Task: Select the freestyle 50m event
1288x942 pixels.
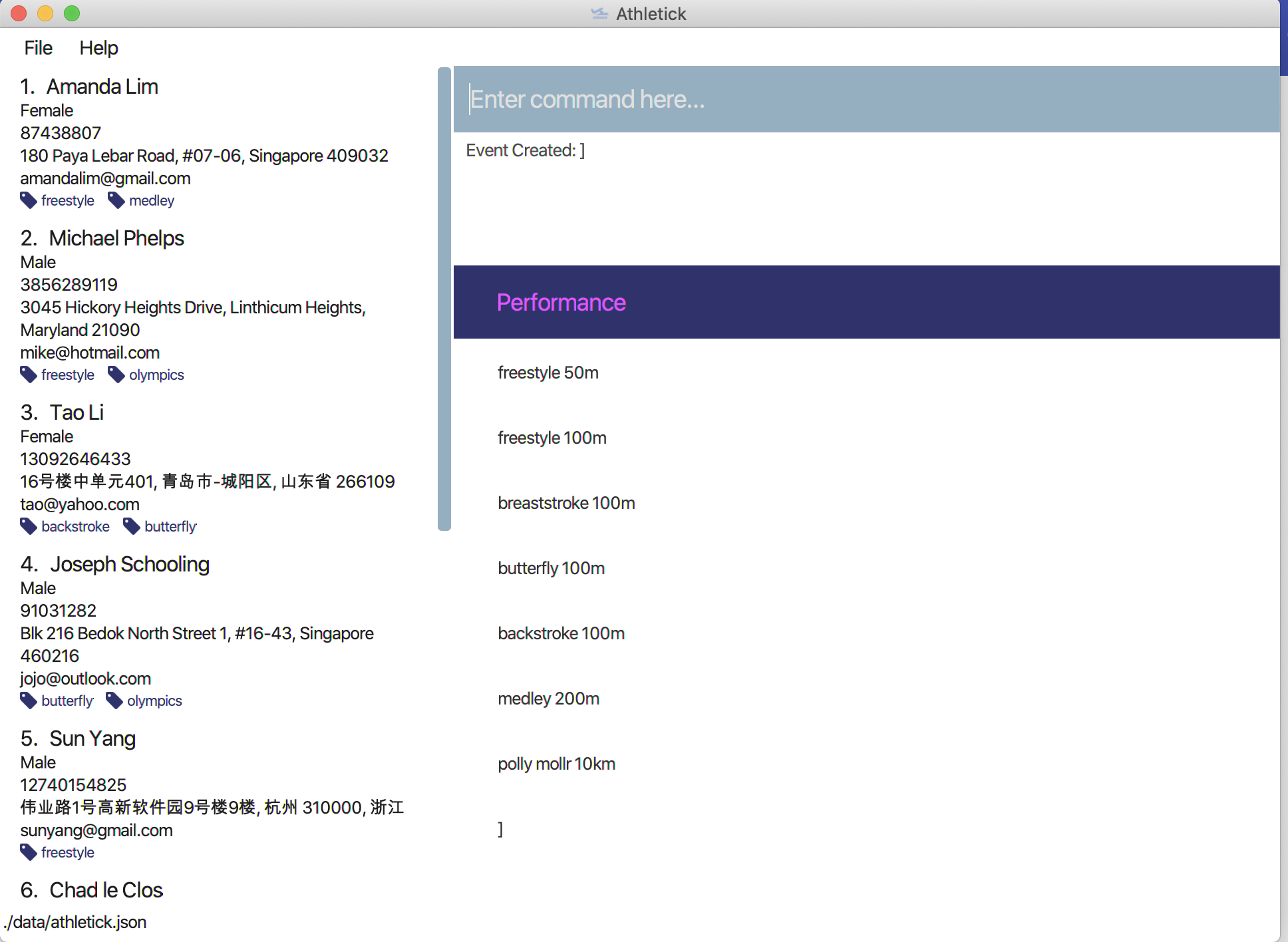Action: pyautogui.click(x=548, y=373)
